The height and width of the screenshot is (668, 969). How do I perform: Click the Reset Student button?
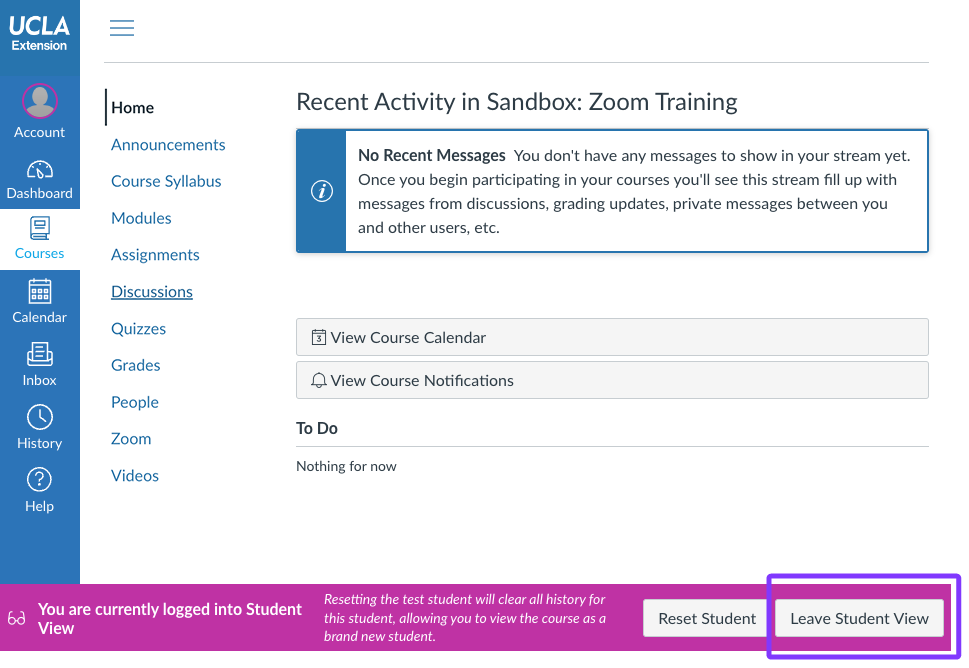tap(707, 618)
